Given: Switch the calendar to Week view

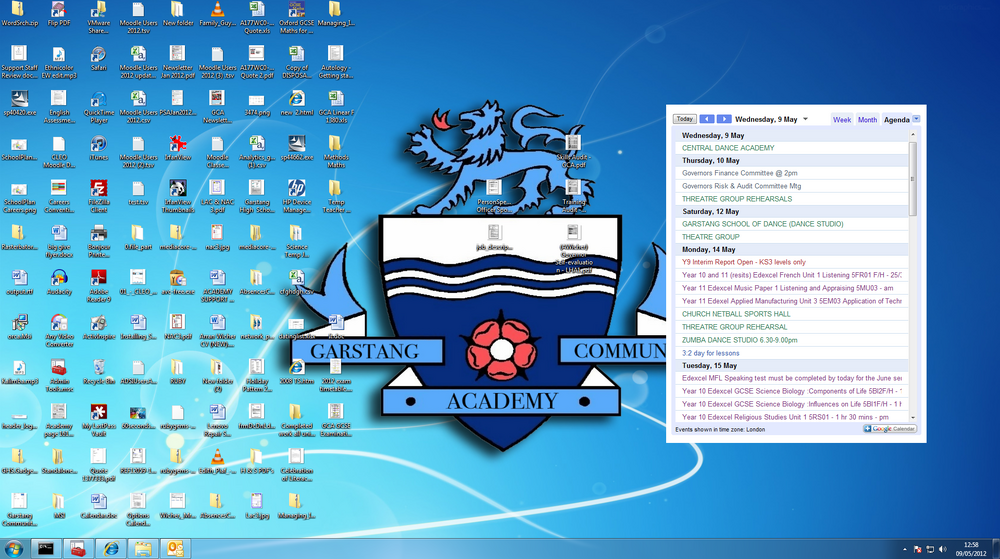Looking at the screenshot, I should pyautogui.click(x=842, y=120).
